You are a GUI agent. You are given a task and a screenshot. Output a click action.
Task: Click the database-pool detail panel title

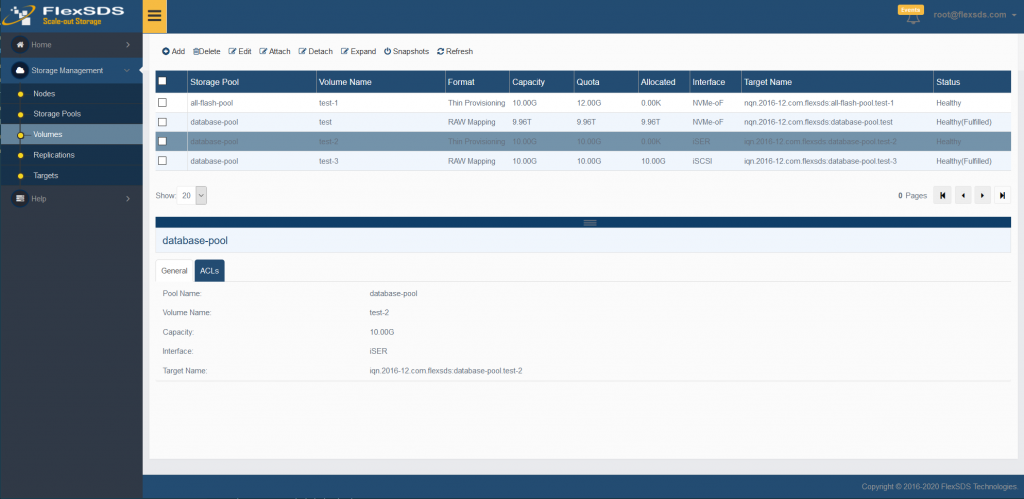tap(195, 240)
